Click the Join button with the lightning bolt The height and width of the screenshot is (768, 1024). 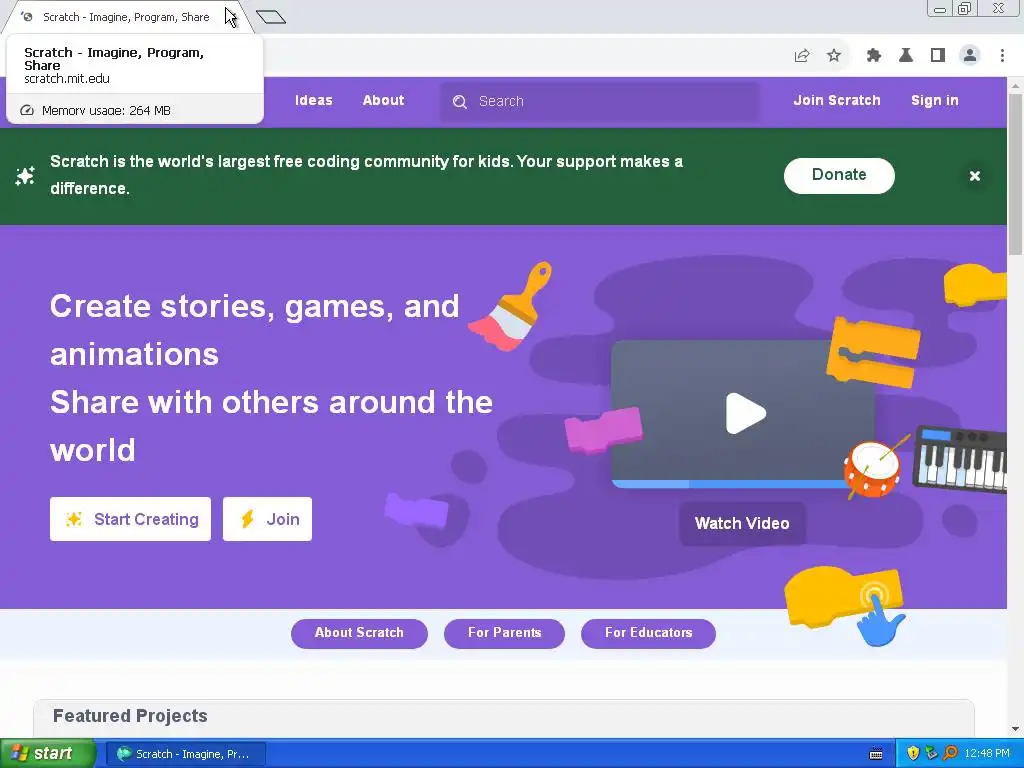tap(267, 519)
